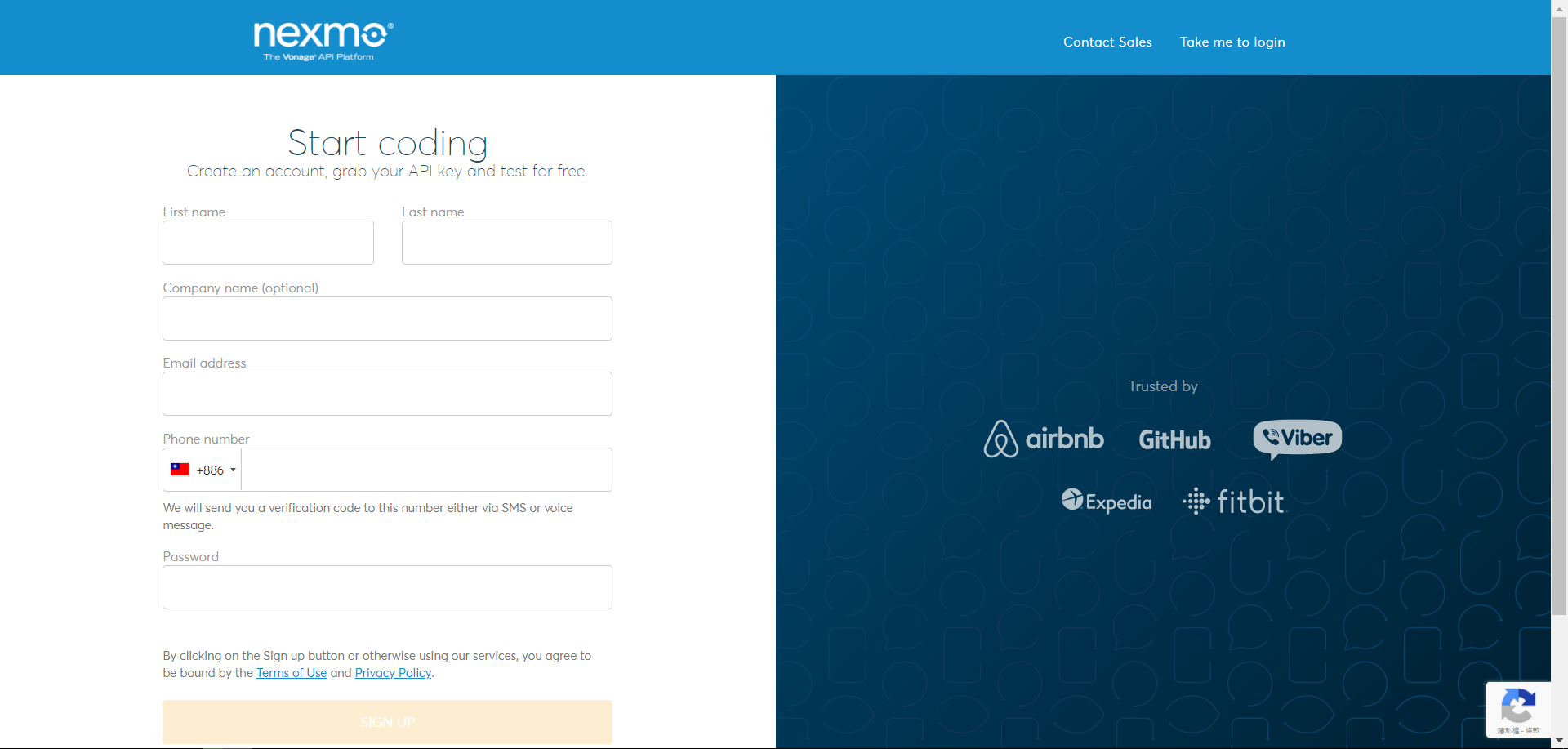Click the verification code notice text
Viewport: 1568px width, 749px height.
point(368,516)
